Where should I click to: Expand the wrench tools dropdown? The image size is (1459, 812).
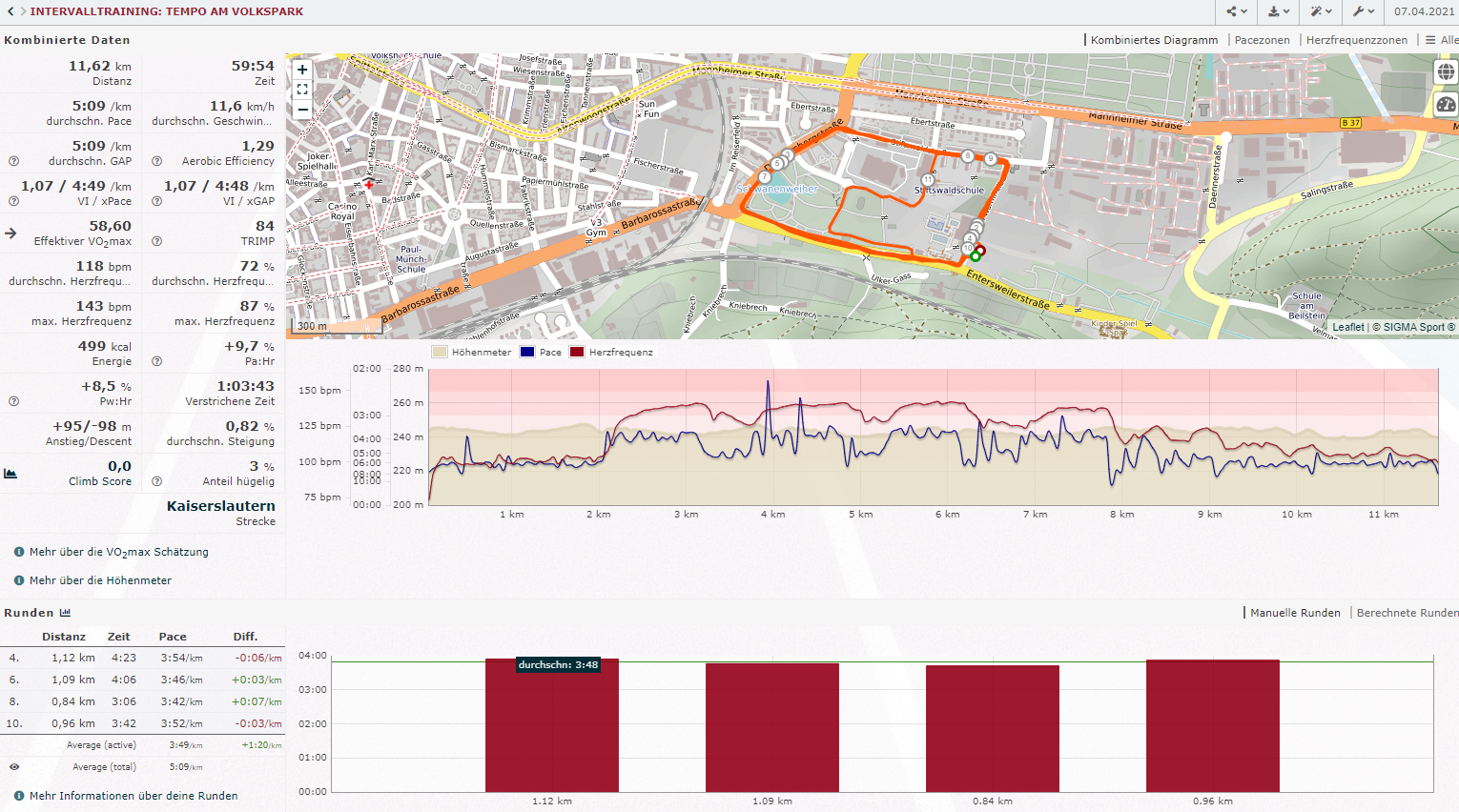pyautogui.click(x=1363, y=11)
